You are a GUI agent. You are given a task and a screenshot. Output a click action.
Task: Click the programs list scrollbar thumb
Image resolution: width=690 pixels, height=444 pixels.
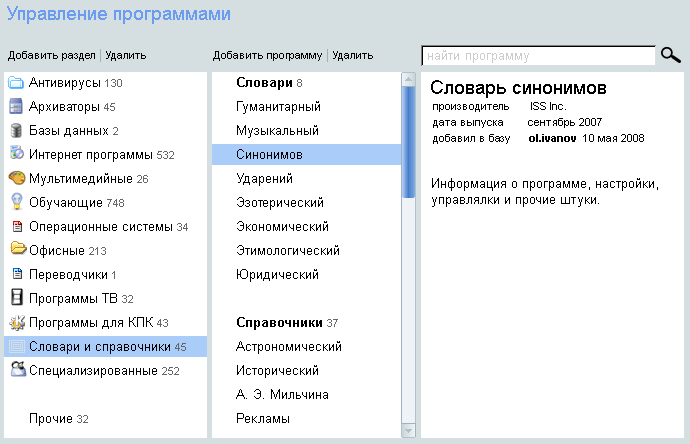[x=407, y=140]
